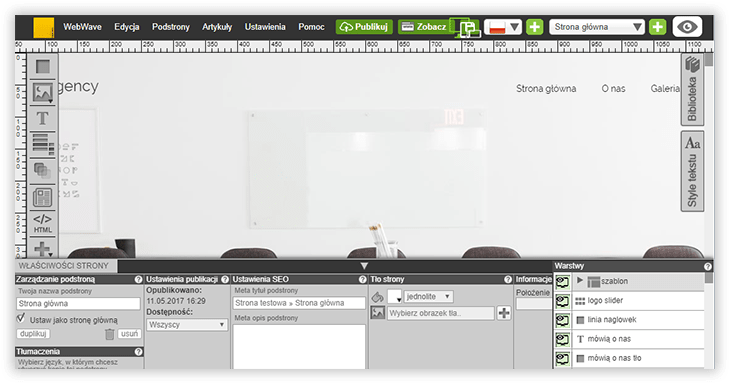Screen dimensions: 730x384
Task: Choose the HTML embed tool
Action: pyautogui.click(x=42, y=223)
